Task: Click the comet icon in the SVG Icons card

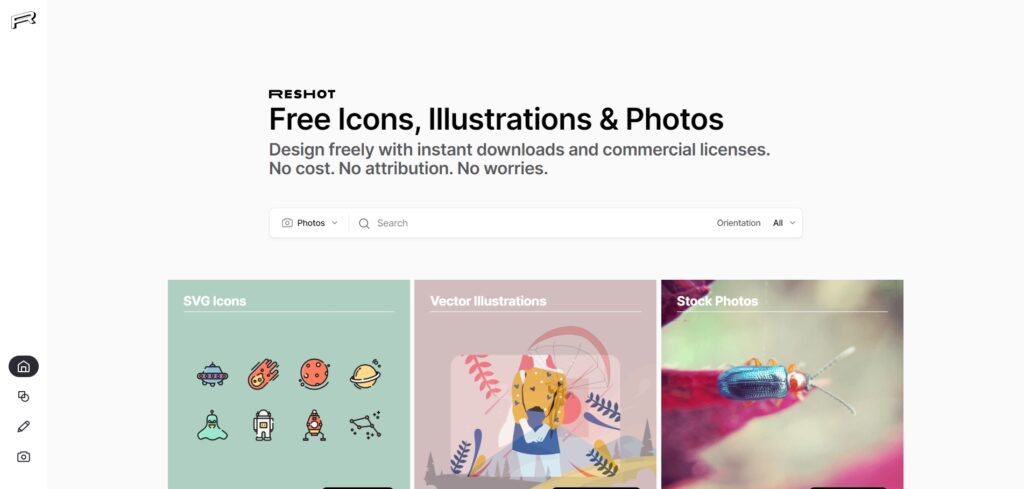Action: [263, 374]
